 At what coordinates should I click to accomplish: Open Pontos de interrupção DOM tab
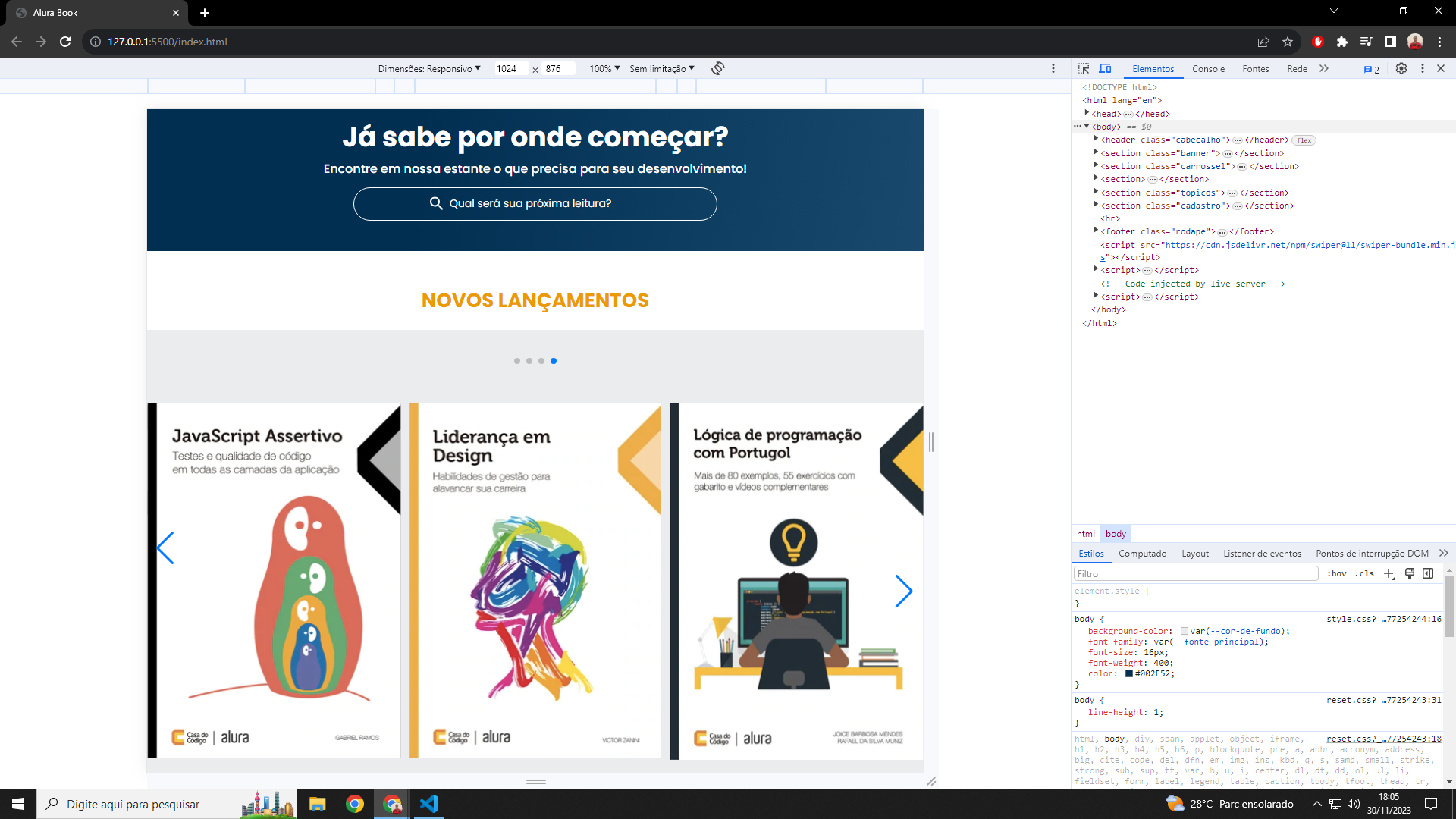click(x=1372, y=554)
